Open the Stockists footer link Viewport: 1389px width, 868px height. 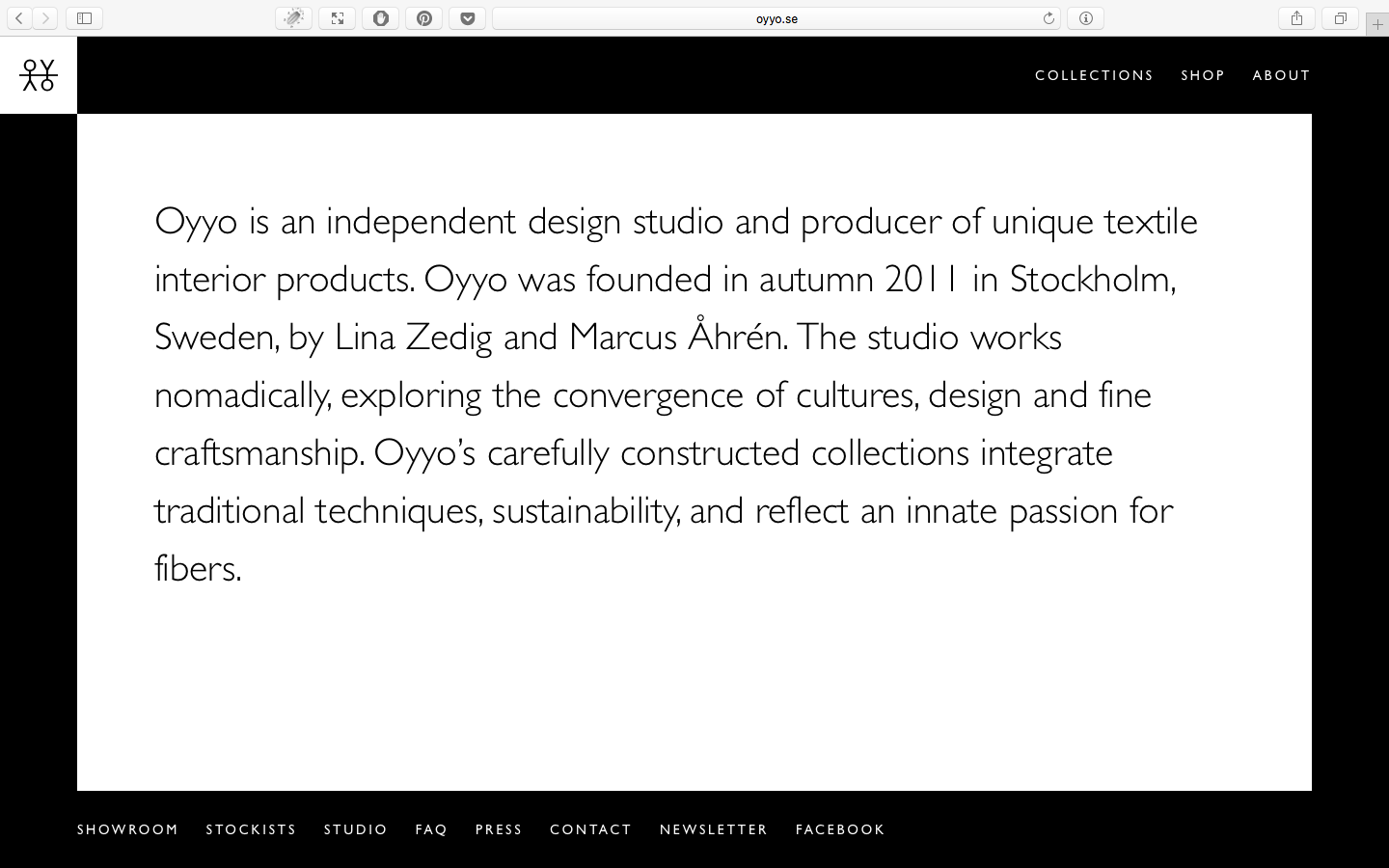point(251,829)
